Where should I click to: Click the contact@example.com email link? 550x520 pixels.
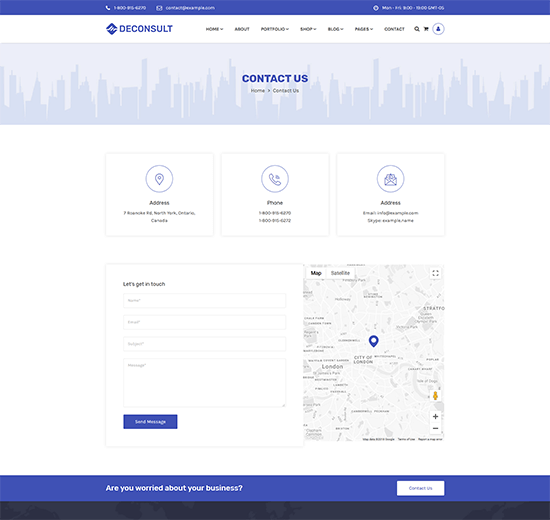[x=190, y=8]
